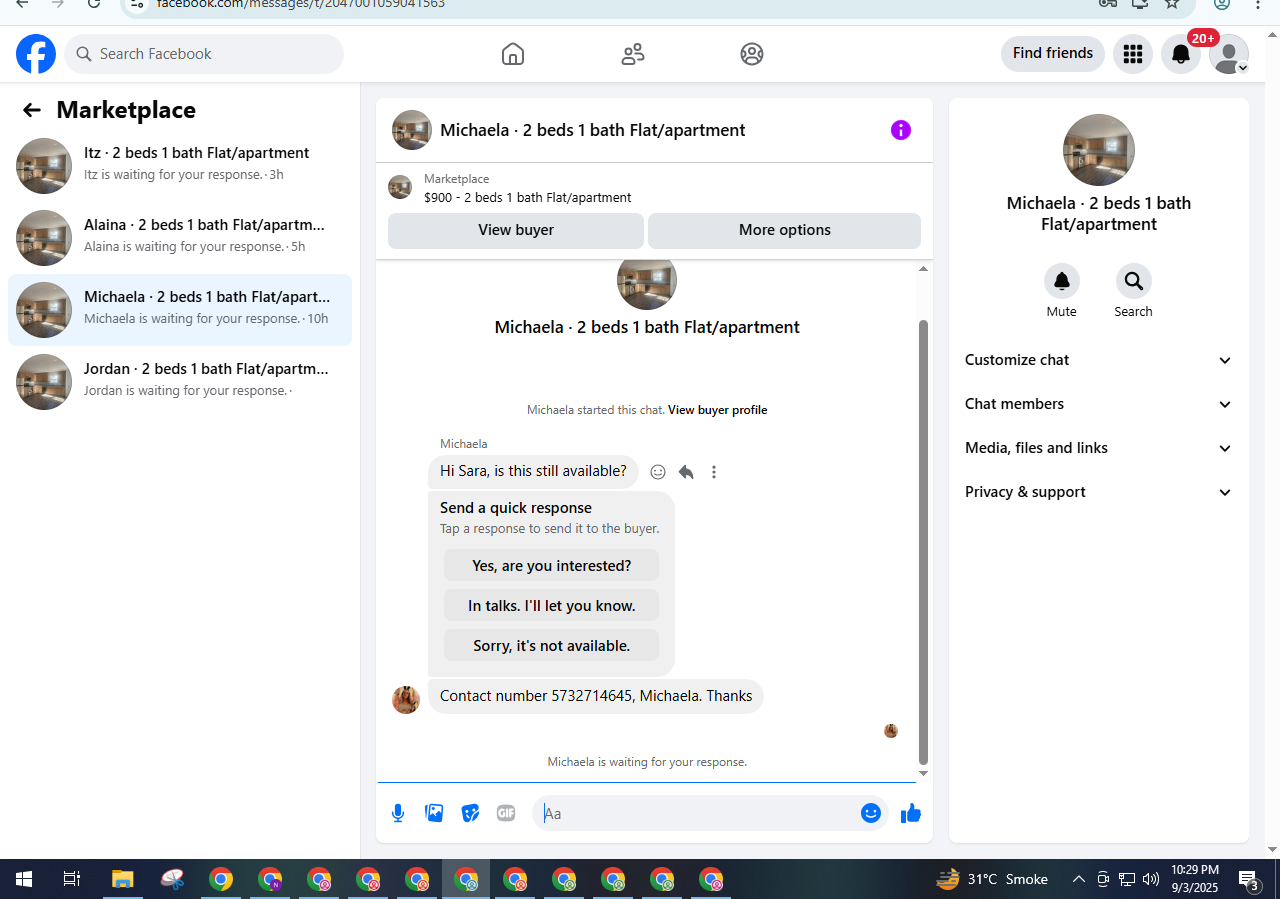Open the Groups icon in the top navigation

coord(752,54)
